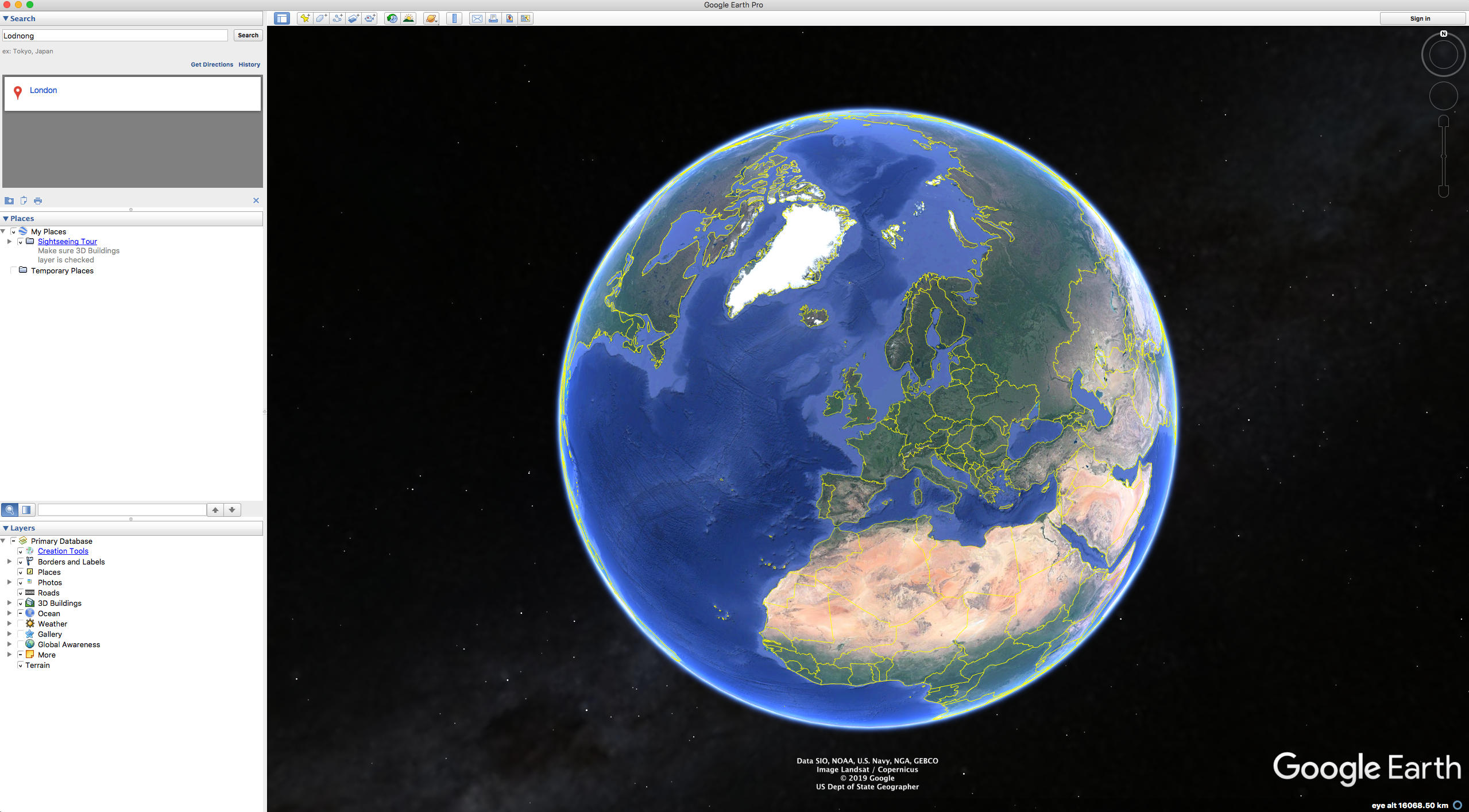Enable the Weather layer checkbox
Screen dimensions: 1469x812
click(21, 624)
